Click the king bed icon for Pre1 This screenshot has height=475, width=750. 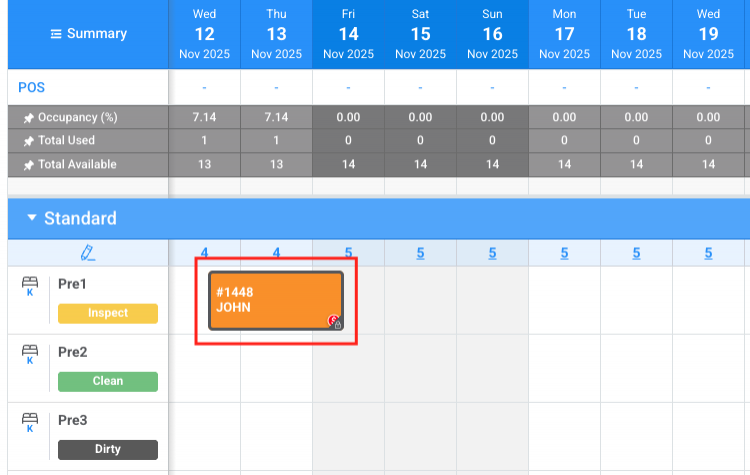tap(29, 288)
